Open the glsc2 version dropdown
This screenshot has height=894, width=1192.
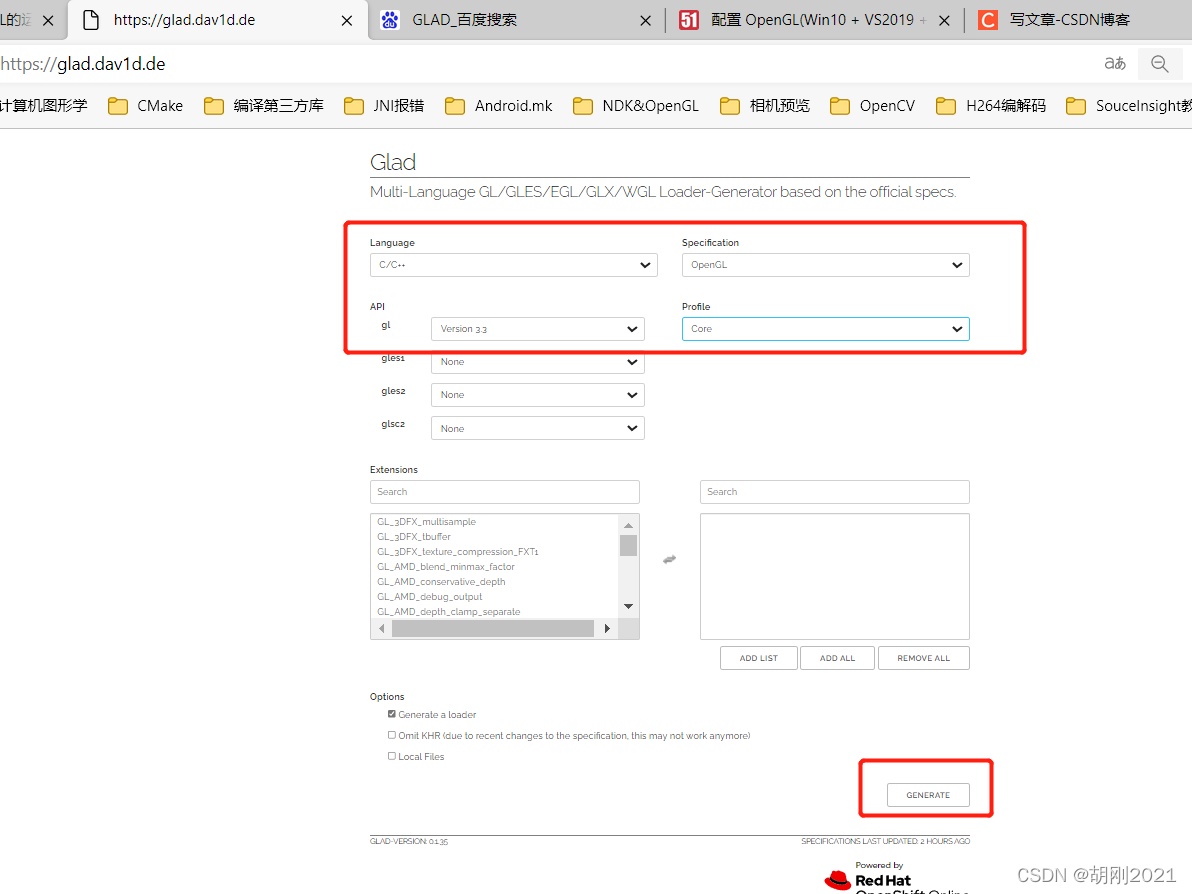(537, 428)
